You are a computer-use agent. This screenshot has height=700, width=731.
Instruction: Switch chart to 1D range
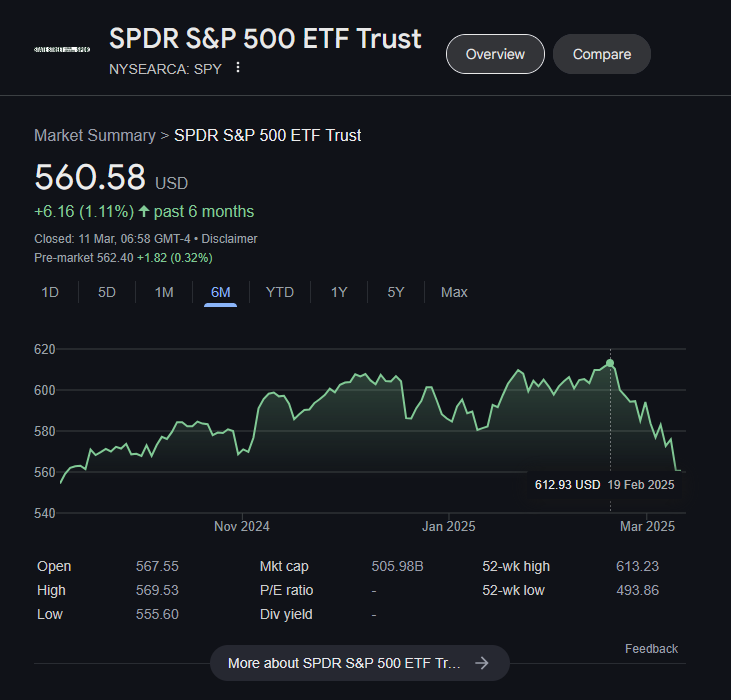50,292
